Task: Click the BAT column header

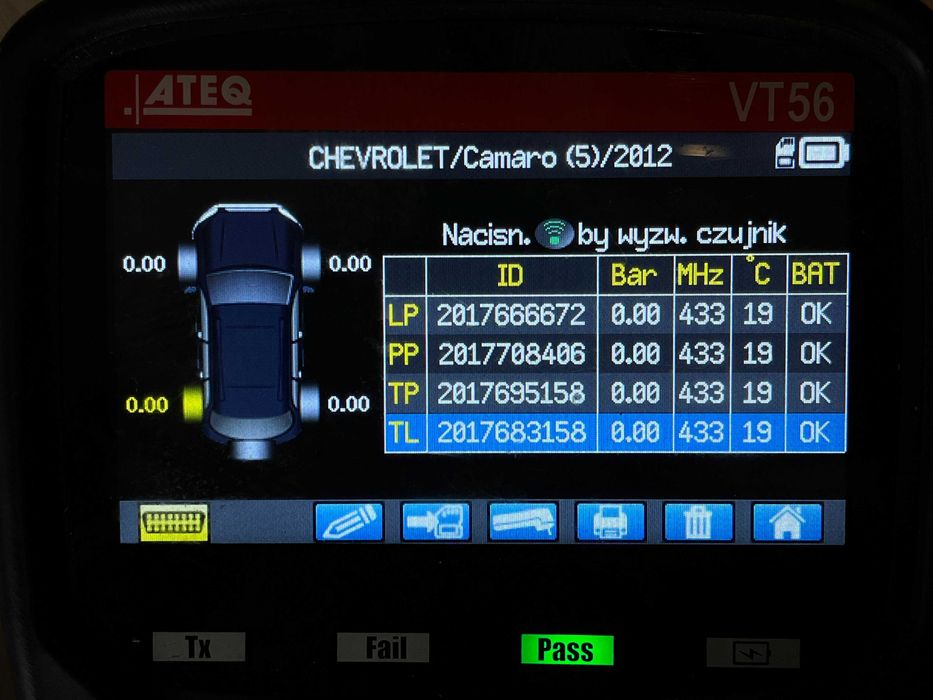Action: pos(816,274)
